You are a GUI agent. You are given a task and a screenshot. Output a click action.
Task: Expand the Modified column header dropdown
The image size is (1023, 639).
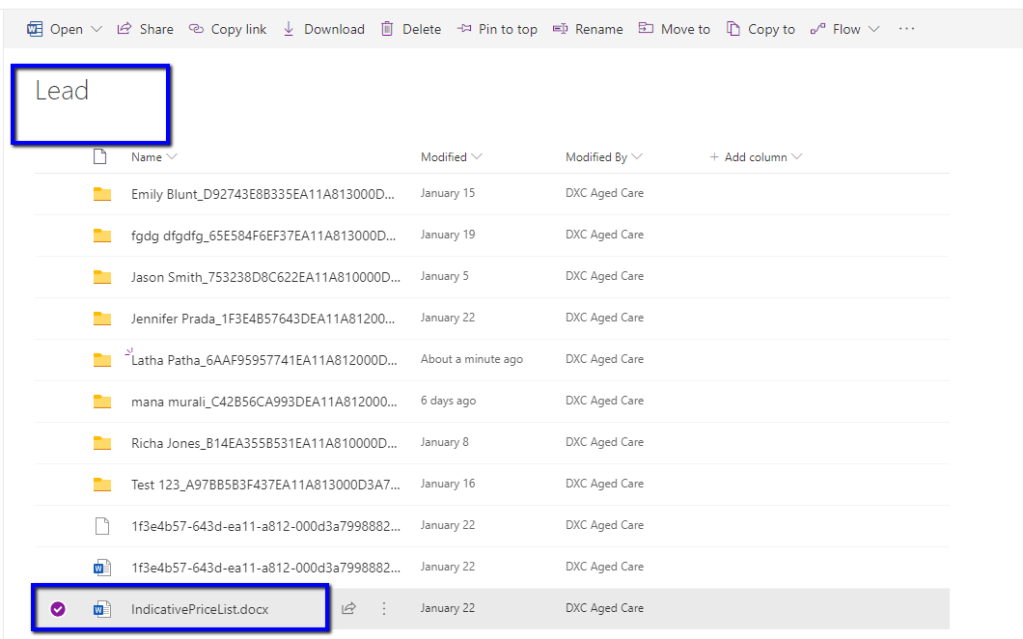point(476,157)
